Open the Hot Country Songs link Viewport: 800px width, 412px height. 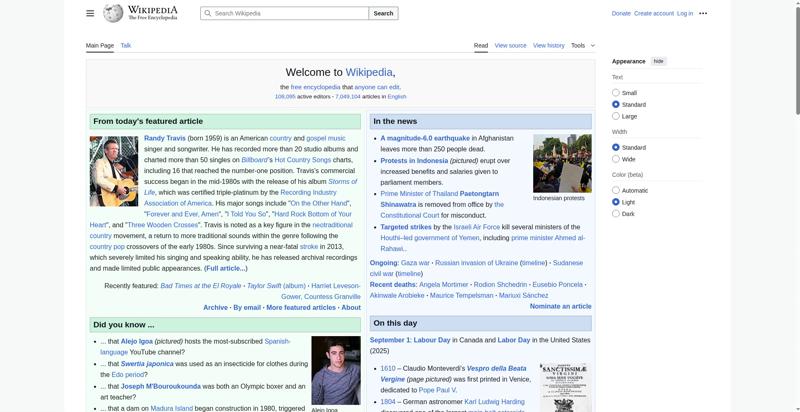click(303, 160)
